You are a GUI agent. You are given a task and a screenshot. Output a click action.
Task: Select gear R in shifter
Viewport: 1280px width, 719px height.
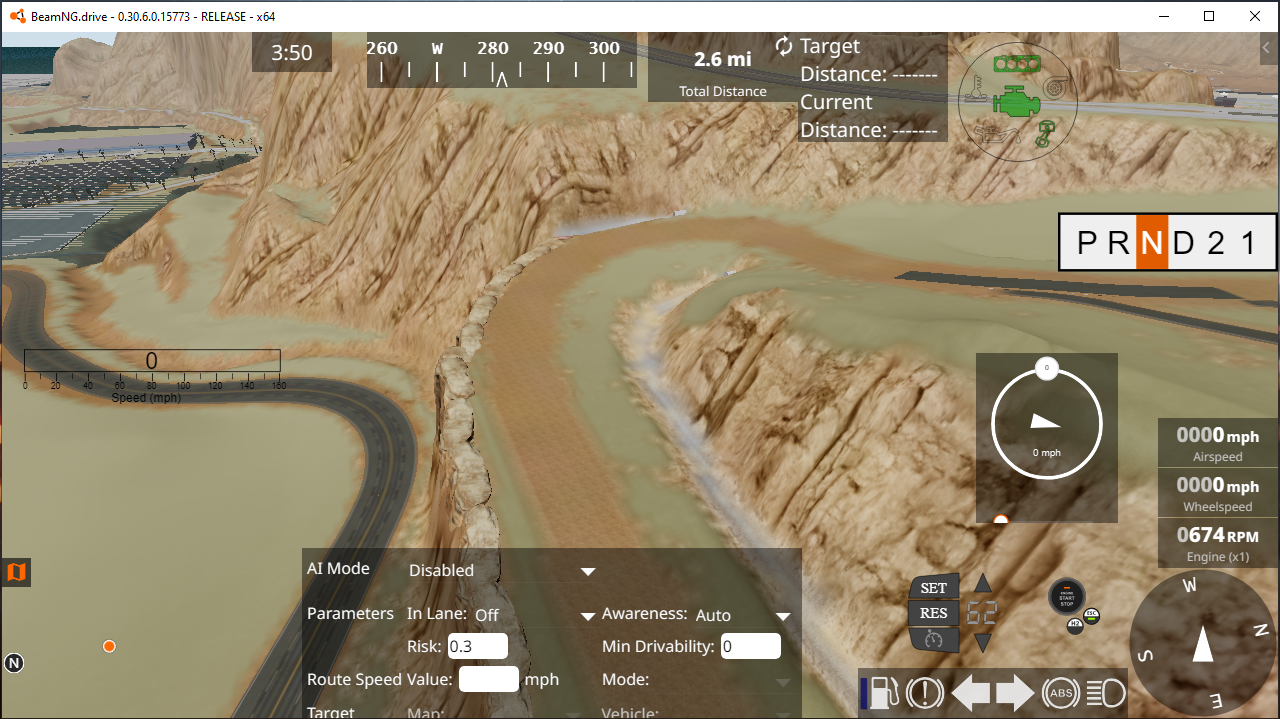1119,242
